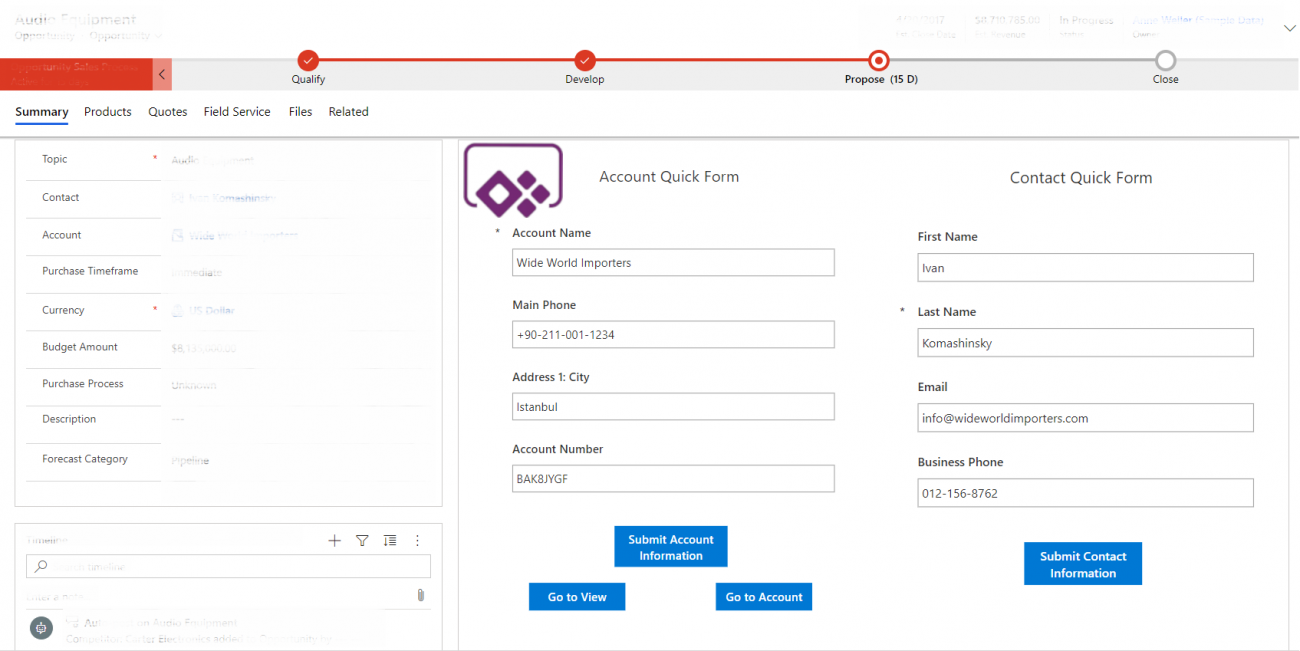Select the Propose stage marker
The width and height of the screenshot is (1300, 651).
879,60
